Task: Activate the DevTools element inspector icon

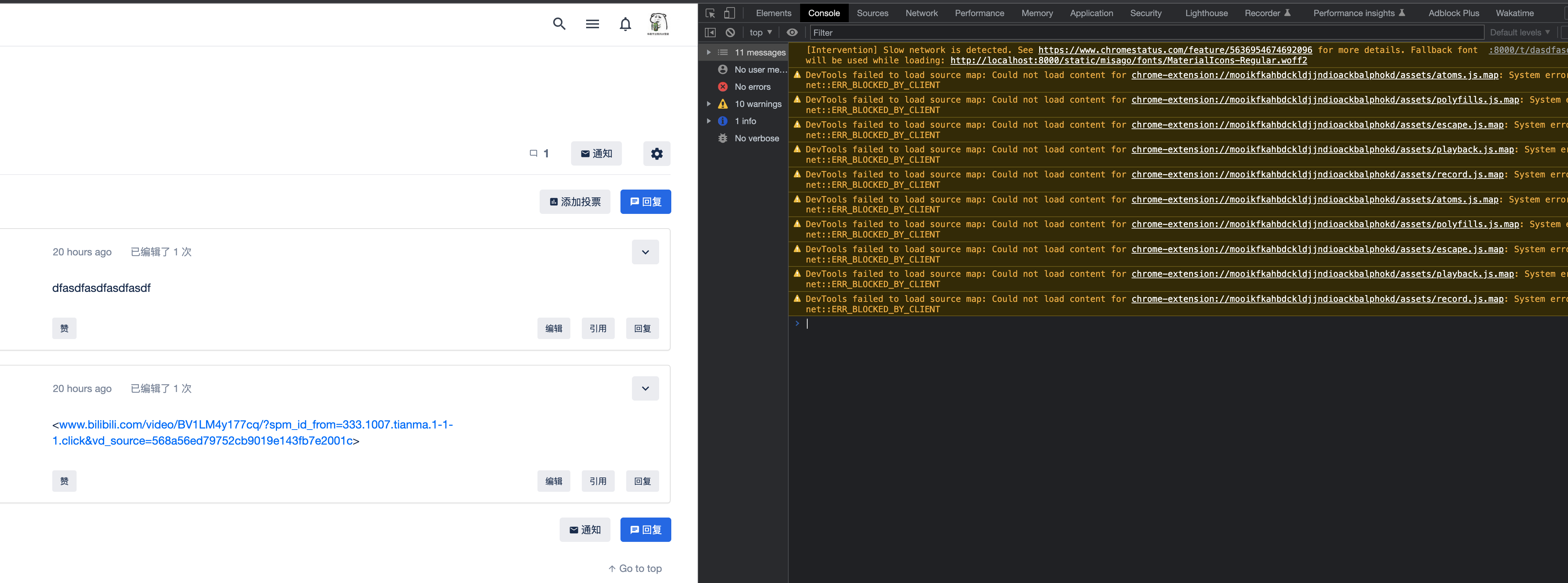Action: (x=710, y=13)
